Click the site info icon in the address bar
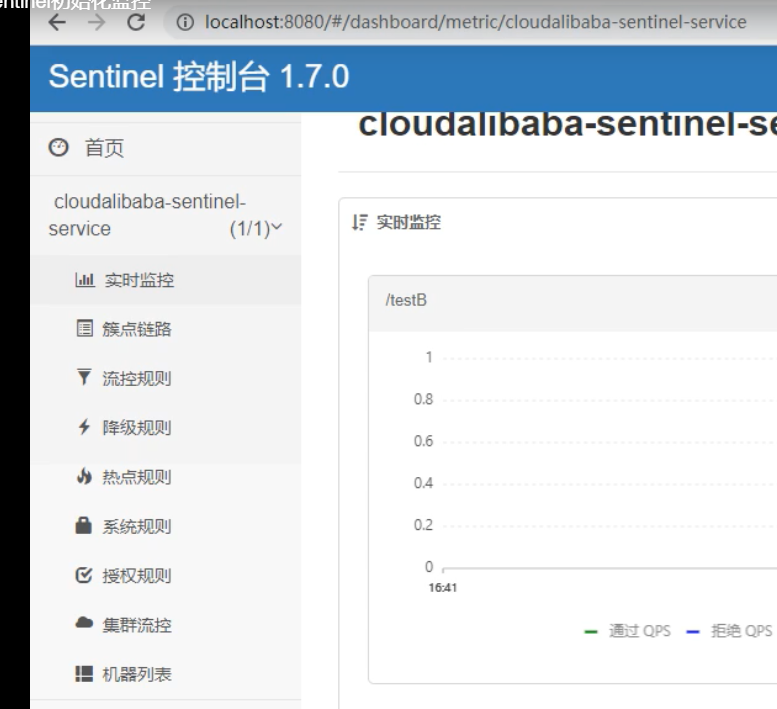The height and width of the screenshot is (709, 777). pyautogui.click(x=185, y=22)
